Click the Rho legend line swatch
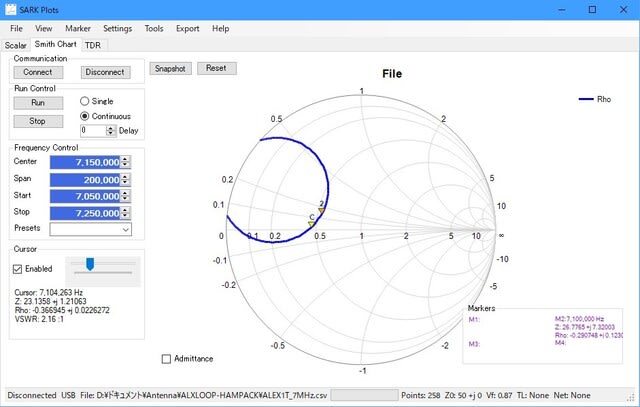The width and height of the screenshot is (640, 407). [586, 99]
